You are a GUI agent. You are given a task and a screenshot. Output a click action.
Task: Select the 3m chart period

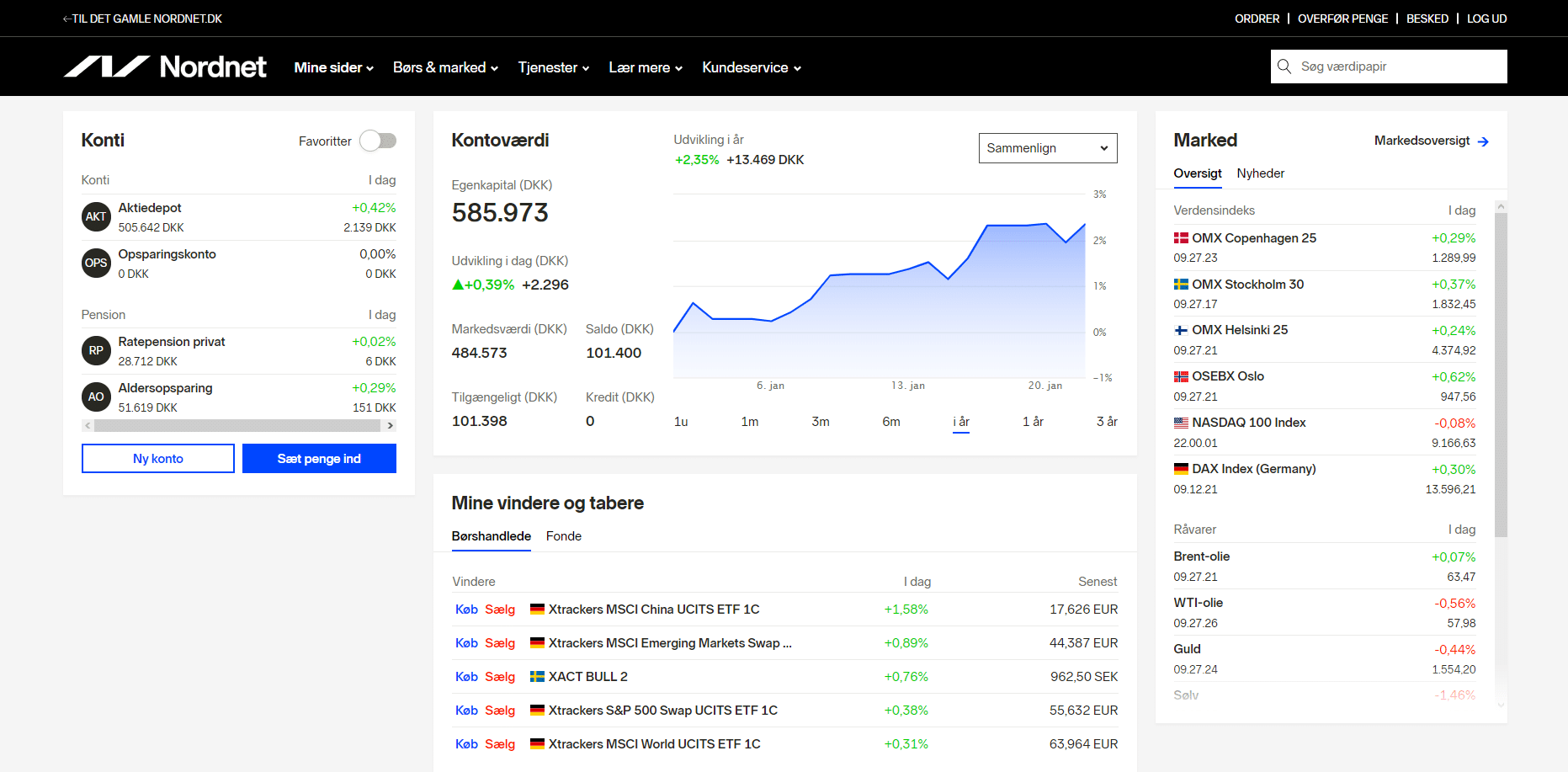820,422
